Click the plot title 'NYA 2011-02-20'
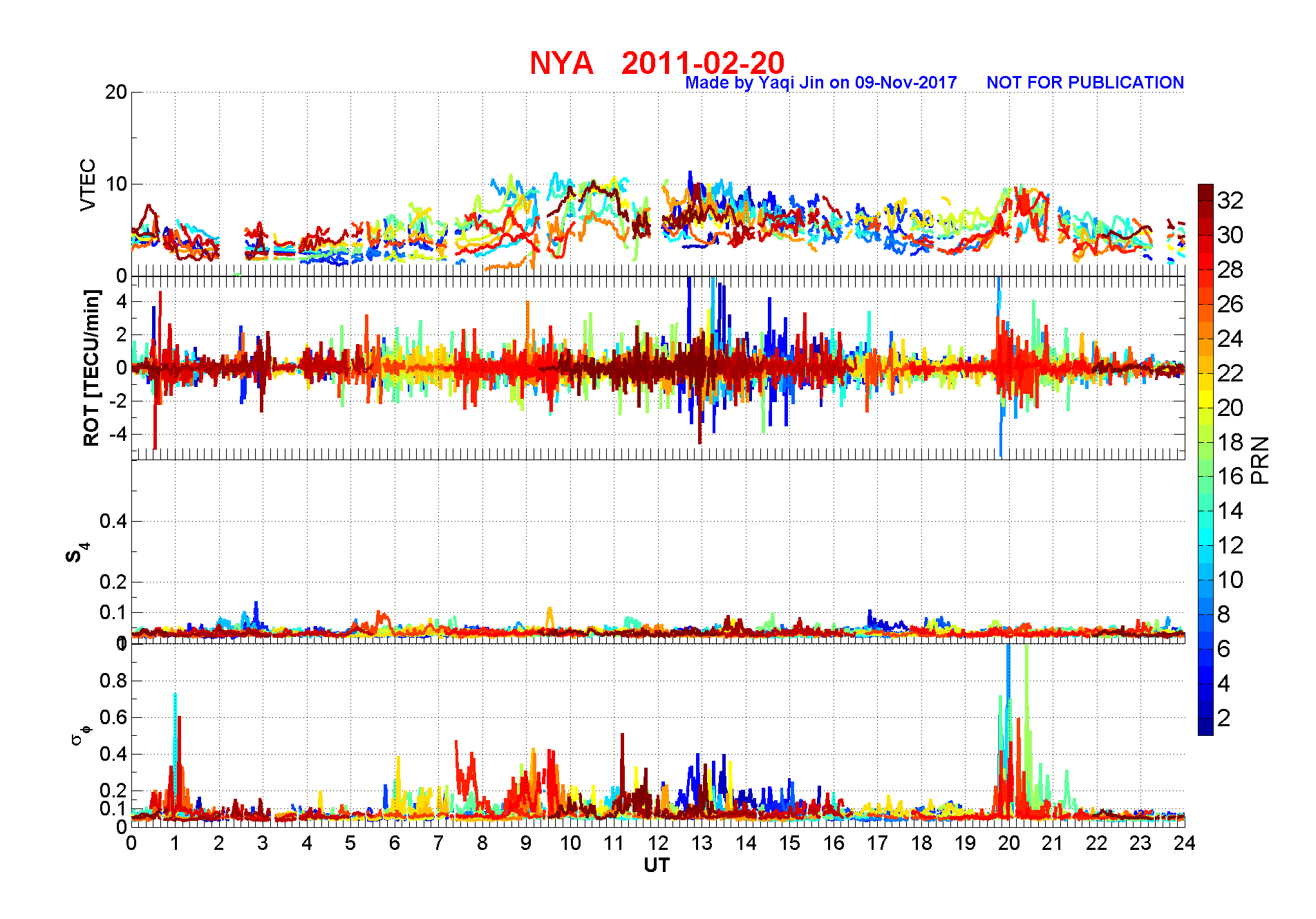 pos(657,63)
